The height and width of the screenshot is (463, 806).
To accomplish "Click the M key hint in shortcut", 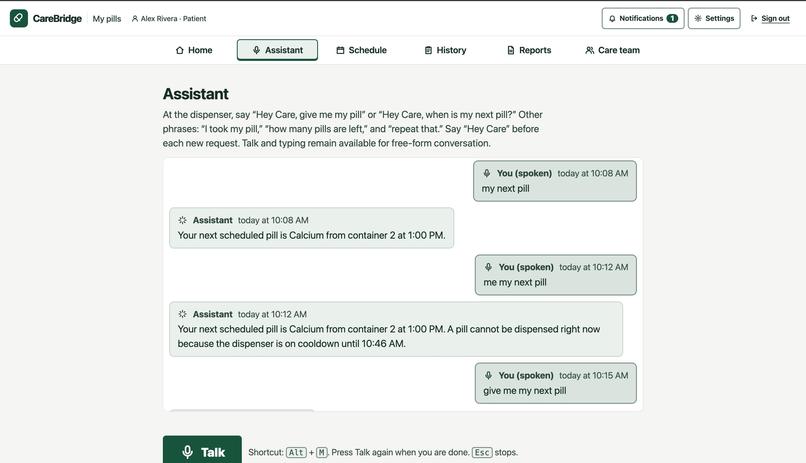I will click(x=321, y=453).
